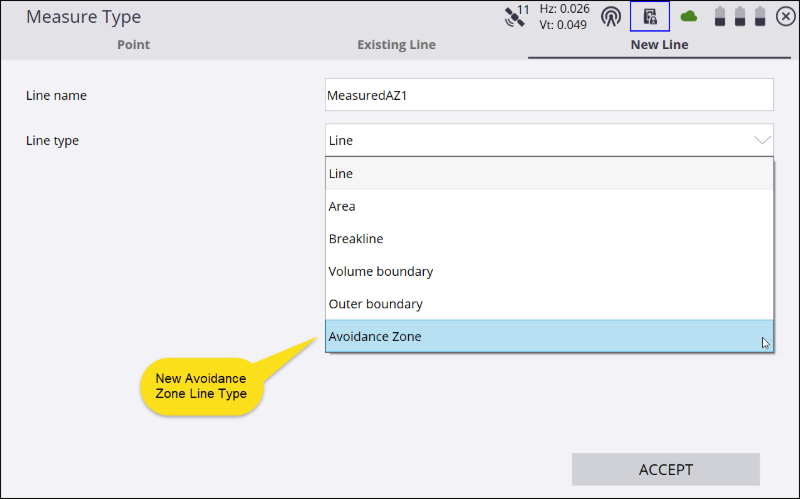Choose Breakline from the list
Screen dimensions: 800x499
(549, 239)
